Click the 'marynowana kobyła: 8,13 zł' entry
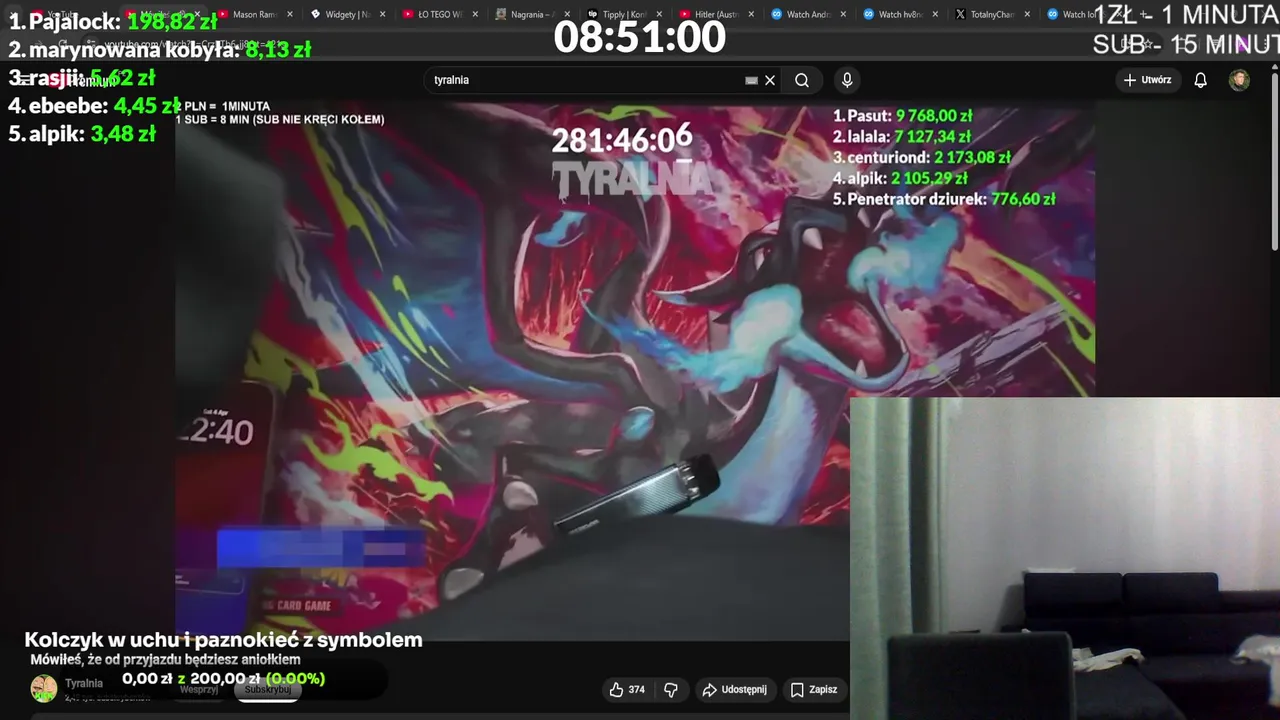Image resolution: width=1280 pixels, height=720 pixels. click(x=159, y=50)
